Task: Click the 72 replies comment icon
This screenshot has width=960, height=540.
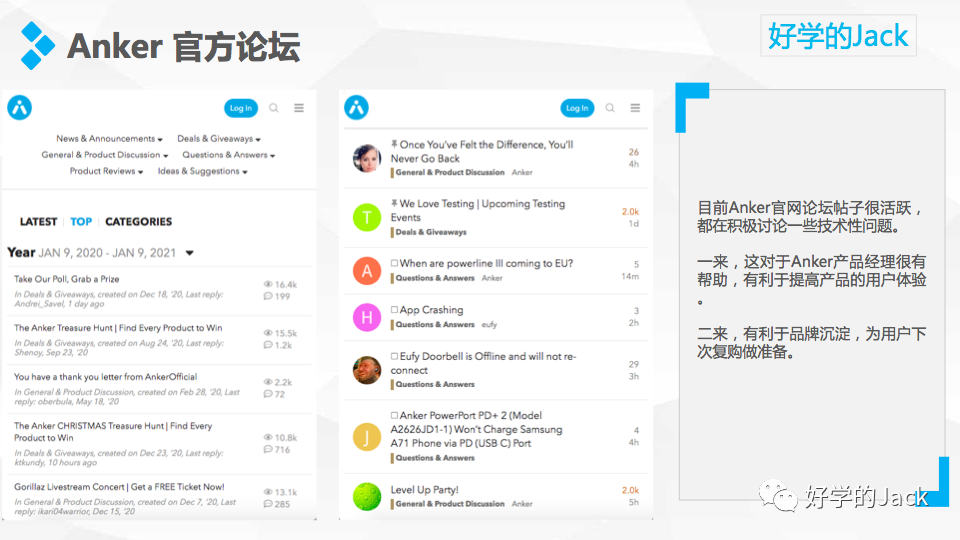Action: point(268,394)
